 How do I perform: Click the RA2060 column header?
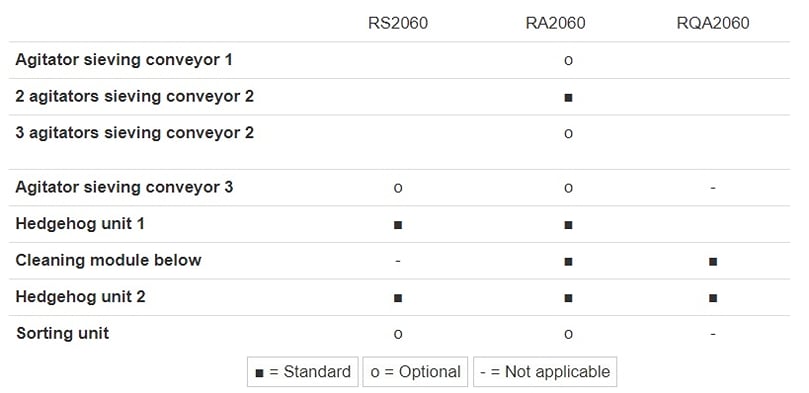click(555, 23)
